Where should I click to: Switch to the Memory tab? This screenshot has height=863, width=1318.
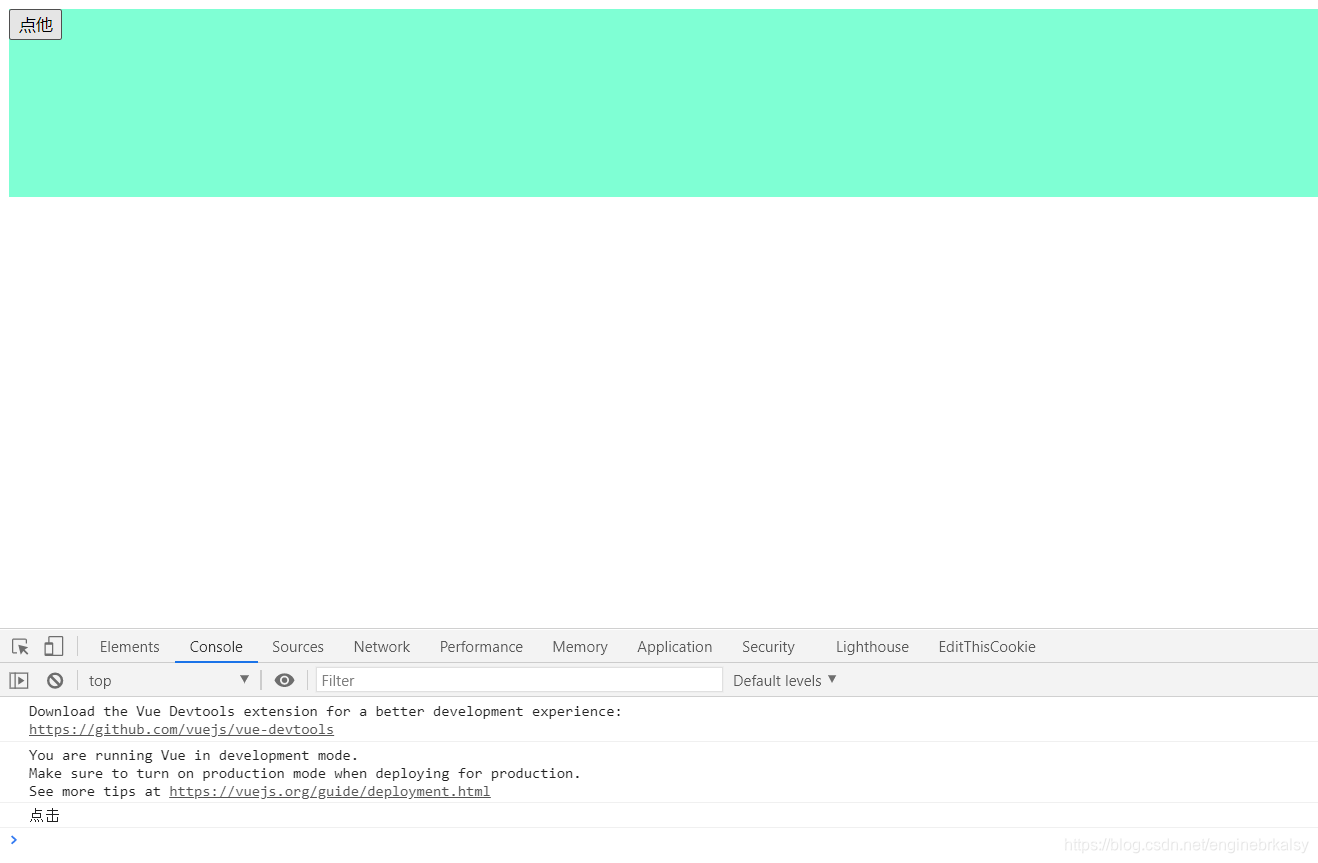point(580,647)
